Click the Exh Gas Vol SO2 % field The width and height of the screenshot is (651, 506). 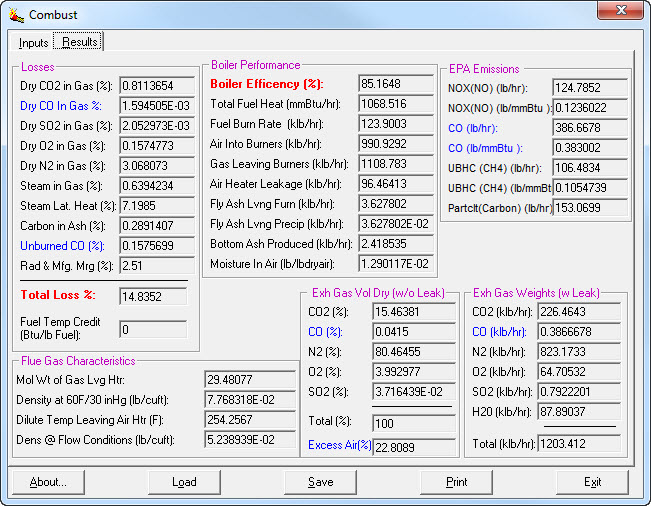click(414, 391)
